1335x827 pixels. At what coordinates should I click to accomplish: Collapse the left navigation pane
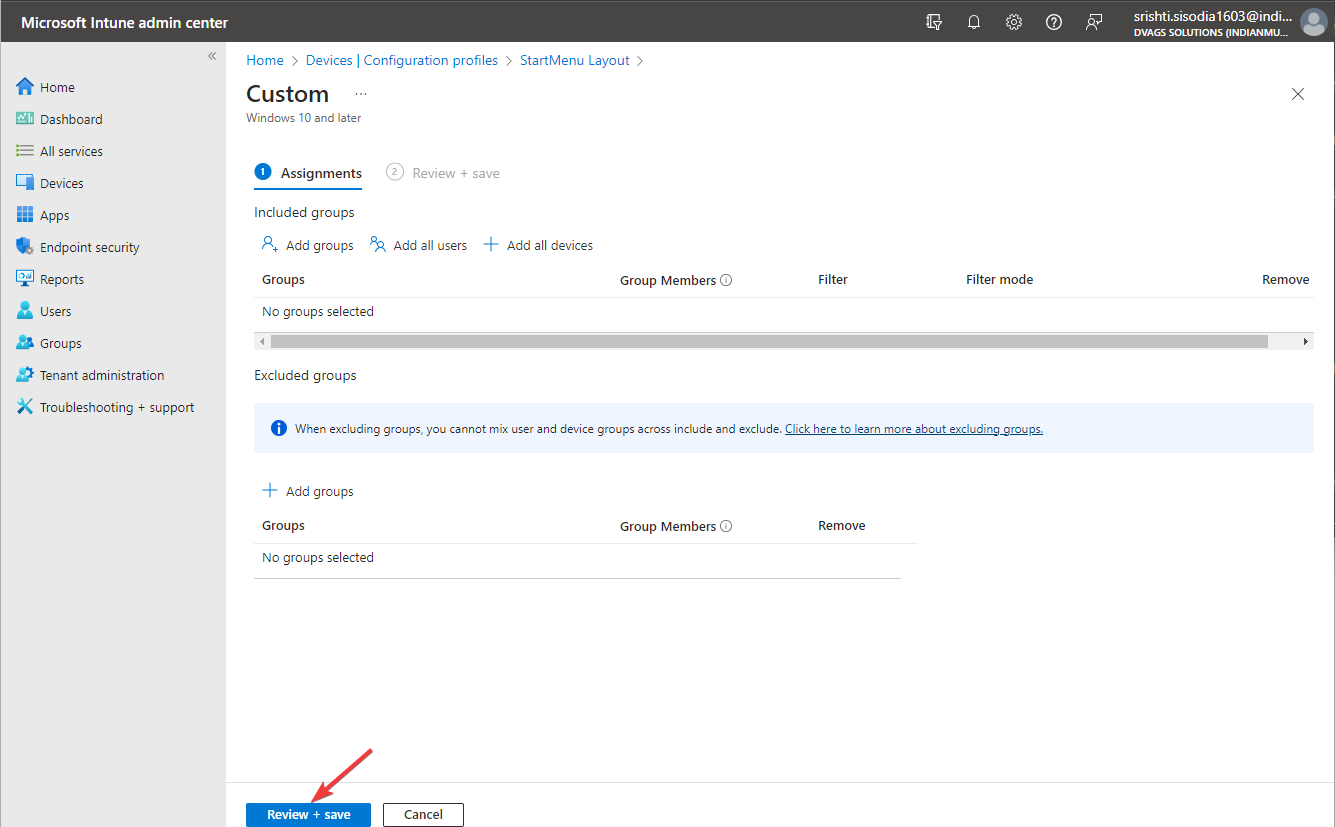[x=211, y=56]
